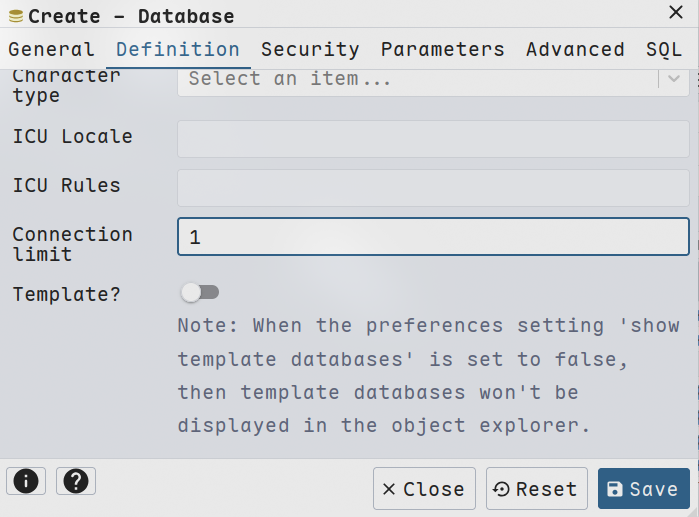Viewport: 699px width, 517px height.
Task: Click the database icon in title bar
Action: click(x=16, y=16)
